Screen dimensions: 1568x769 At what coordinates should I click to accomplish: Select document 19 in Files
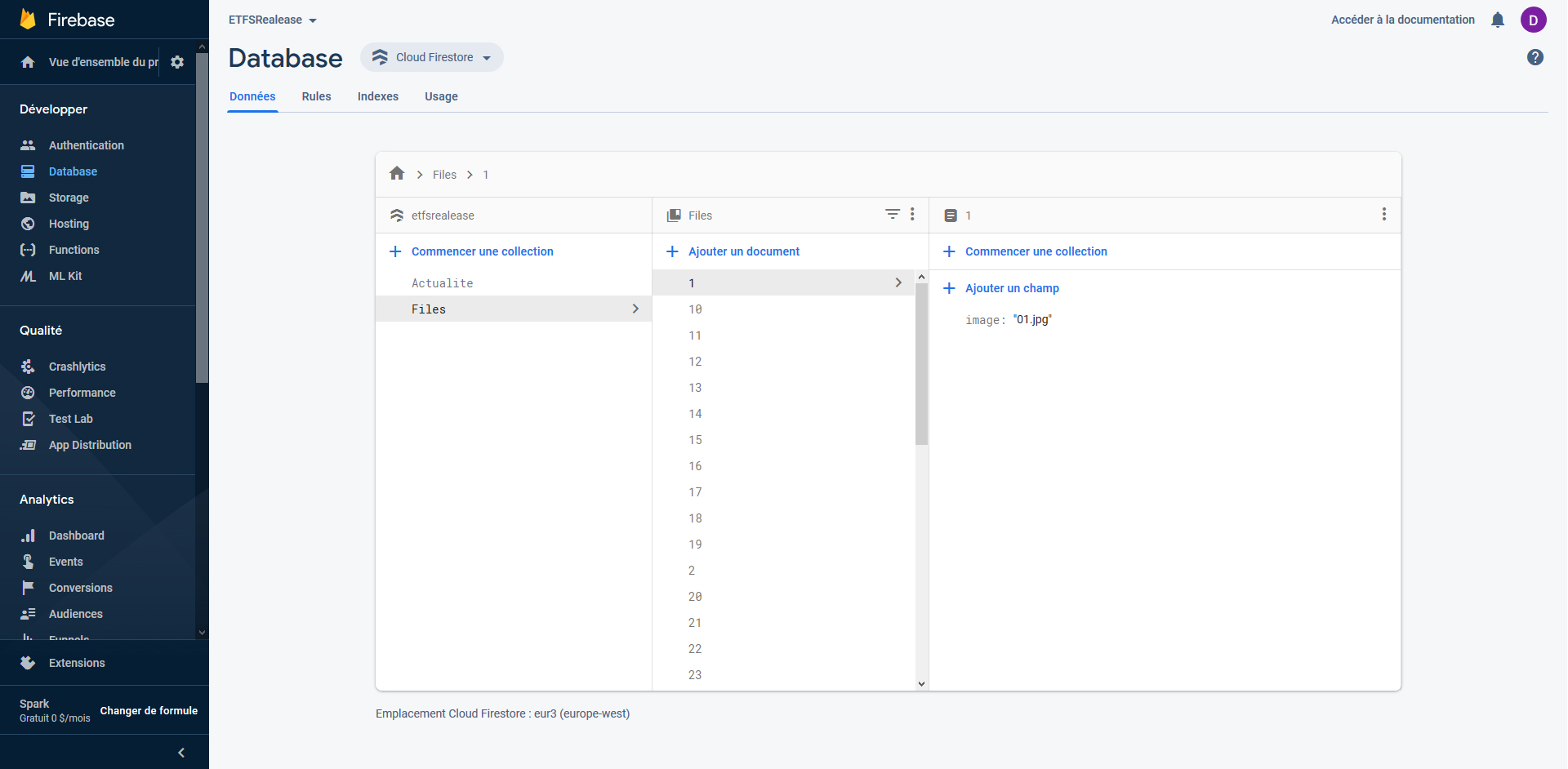coord(783,545)
